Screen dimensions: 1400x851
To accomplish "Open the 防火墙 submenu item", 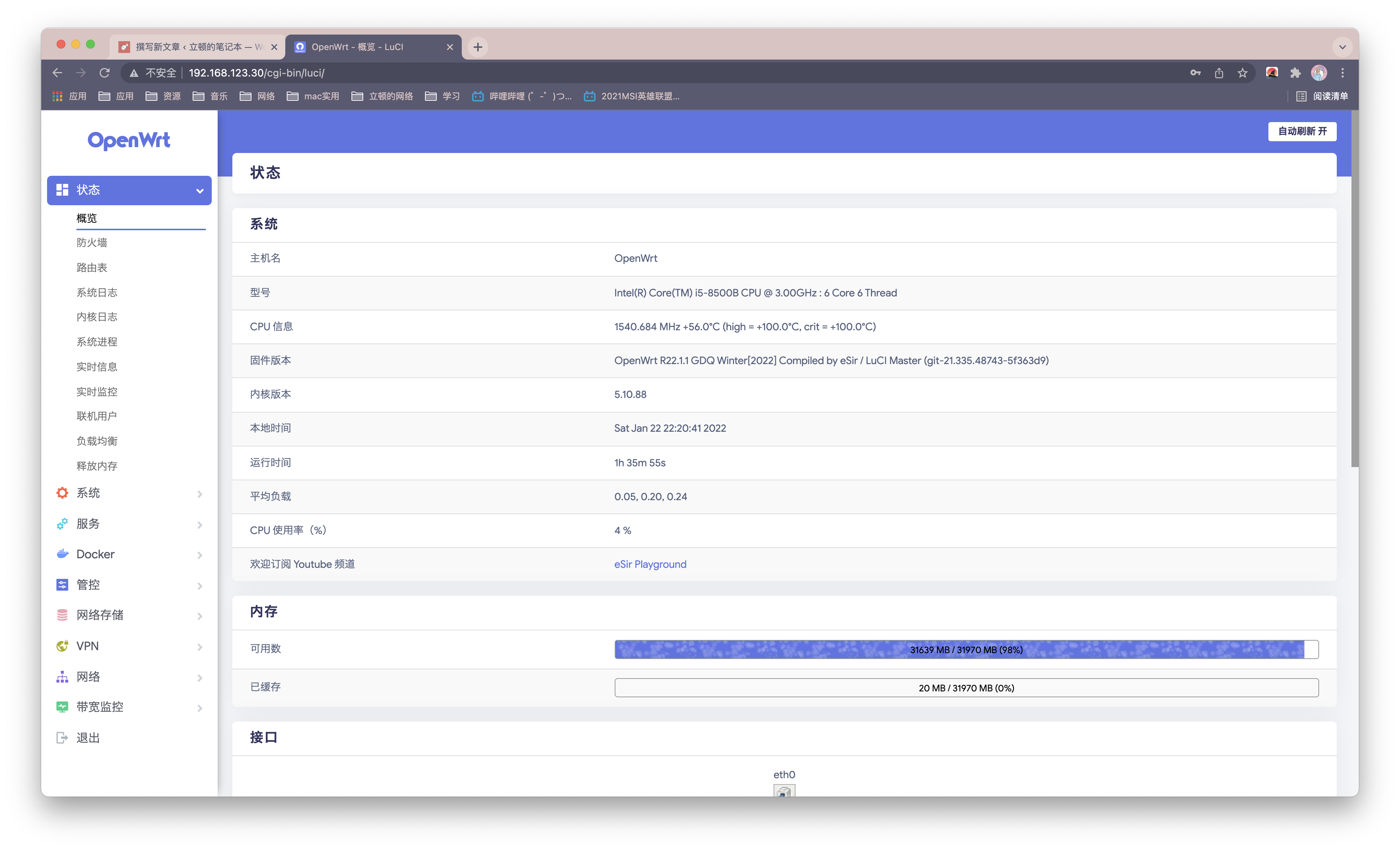I will tap(92, 243).
